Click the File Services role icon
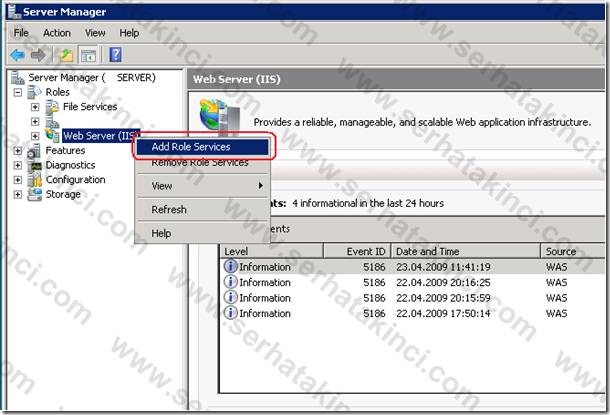Screen dimensions: 610x415 pyautogui.click(x=52, y=107)
